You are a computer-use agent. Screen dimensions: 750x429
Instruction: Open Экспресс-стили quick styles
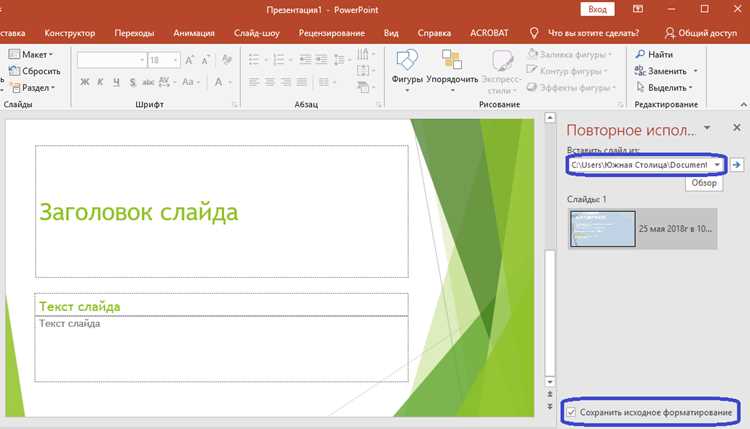pyautogui.click(x=501, y=72)
